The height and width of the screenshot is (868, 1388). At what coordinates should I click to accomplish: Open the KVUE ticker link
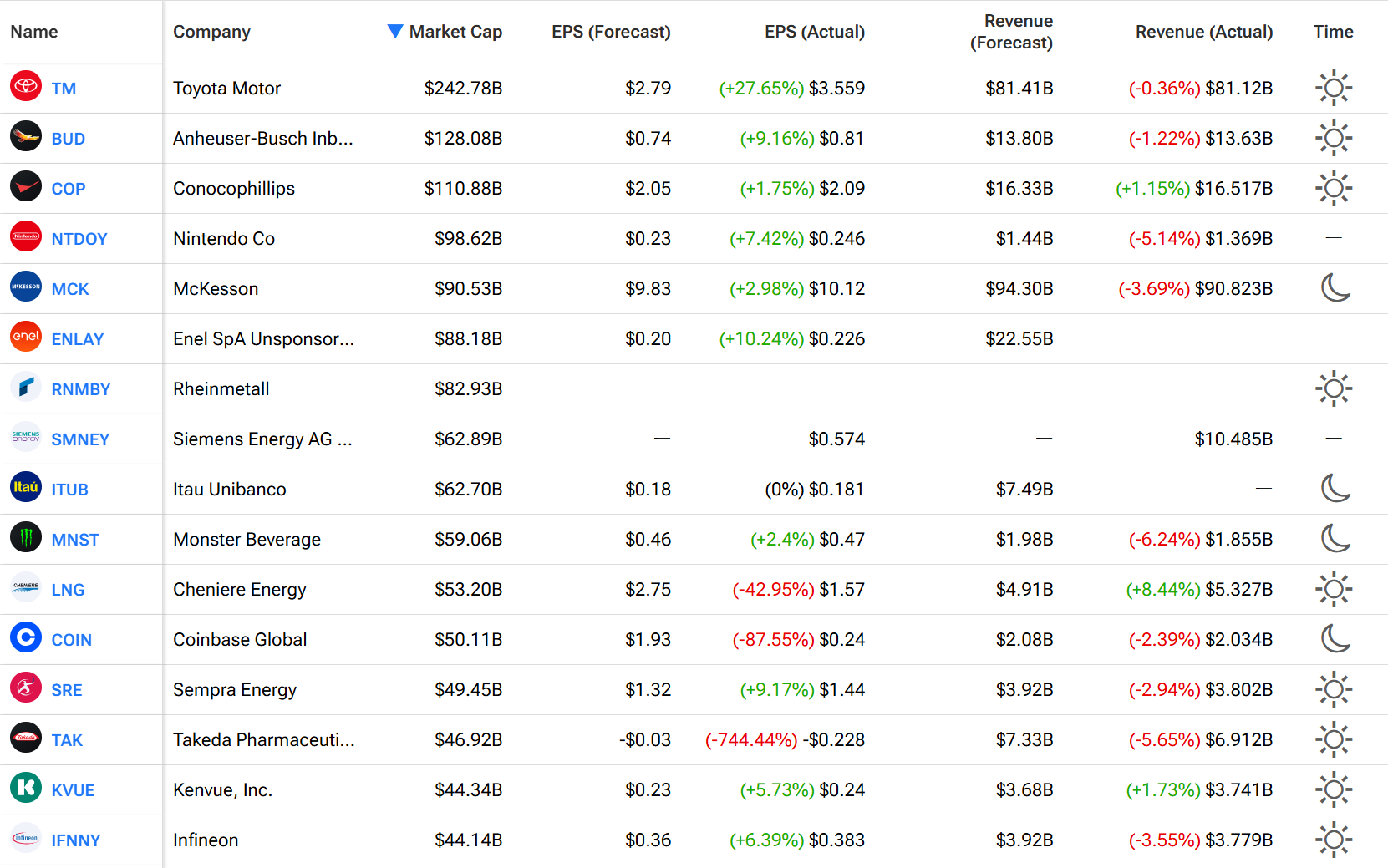point(73,790)
